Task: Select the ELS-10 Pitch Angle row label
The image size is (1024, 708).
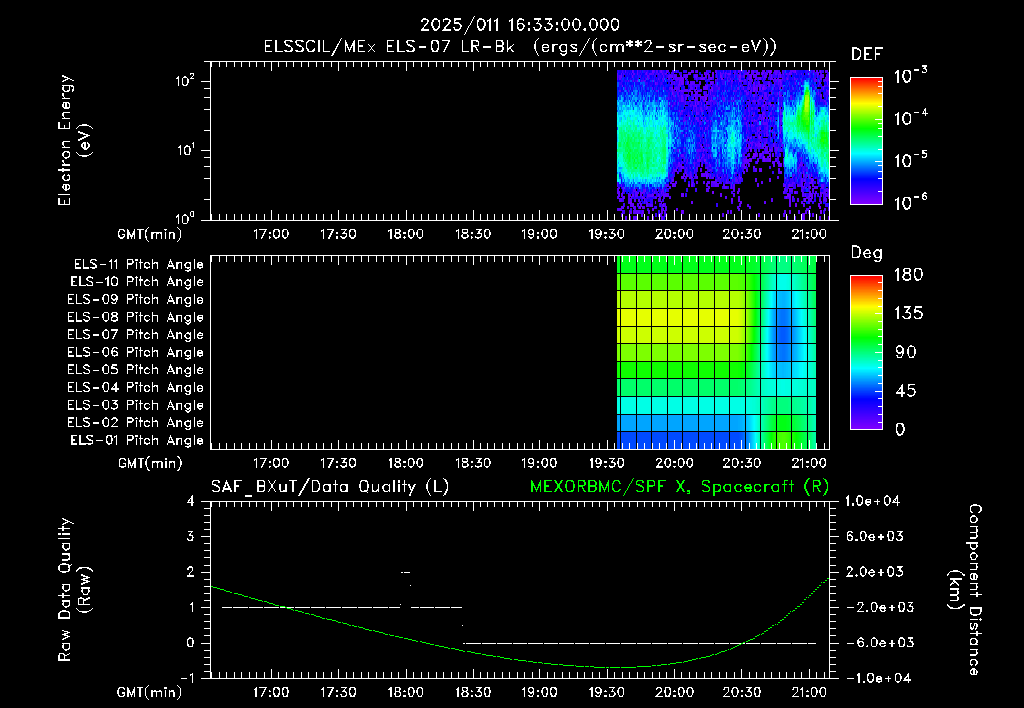Action: 137,282
